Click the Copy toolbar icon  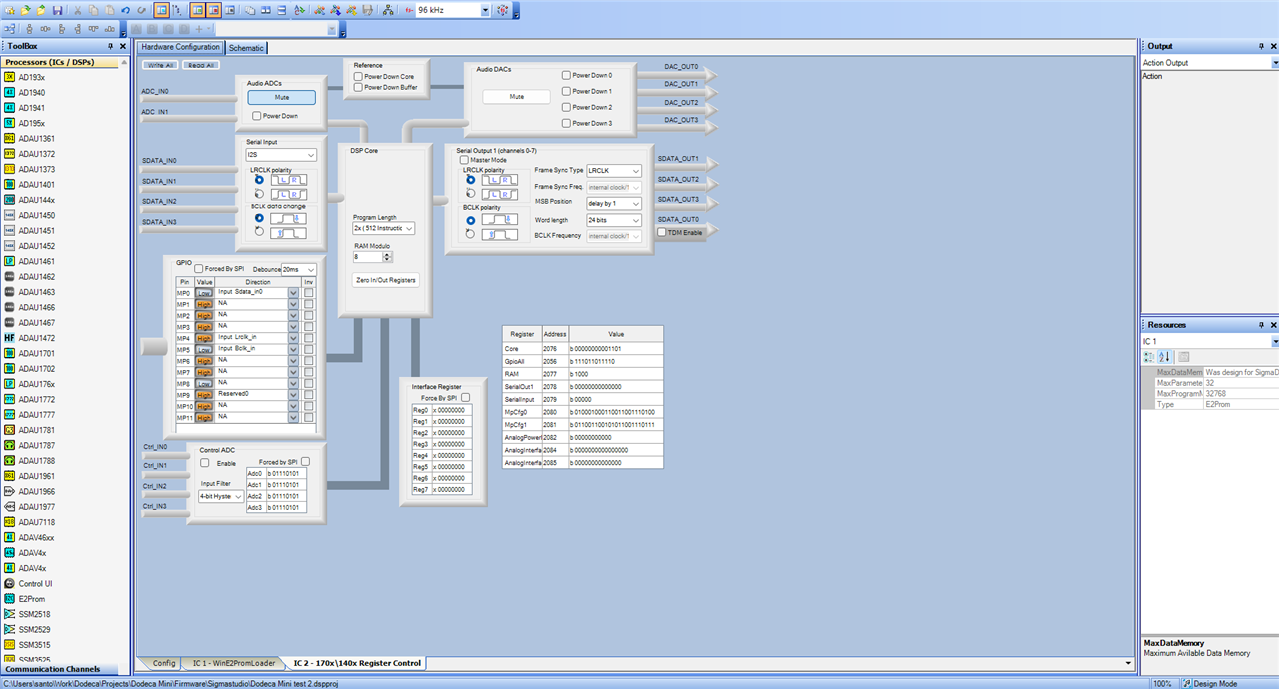pos(93,10)
